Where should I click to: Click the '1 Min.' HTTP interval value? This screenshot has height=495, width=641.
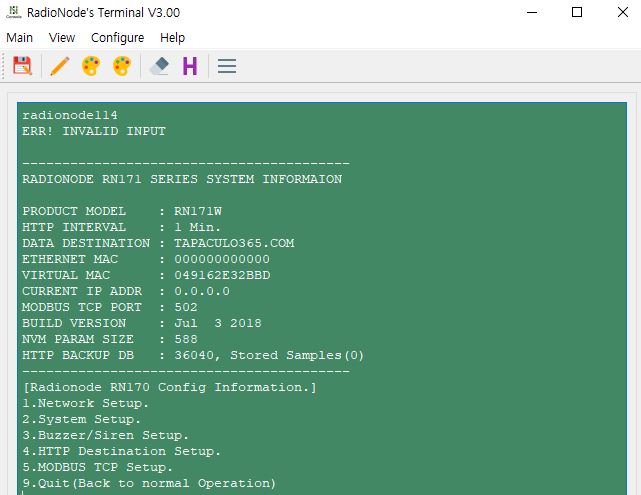pyautogui.click(x=197, y=227)
